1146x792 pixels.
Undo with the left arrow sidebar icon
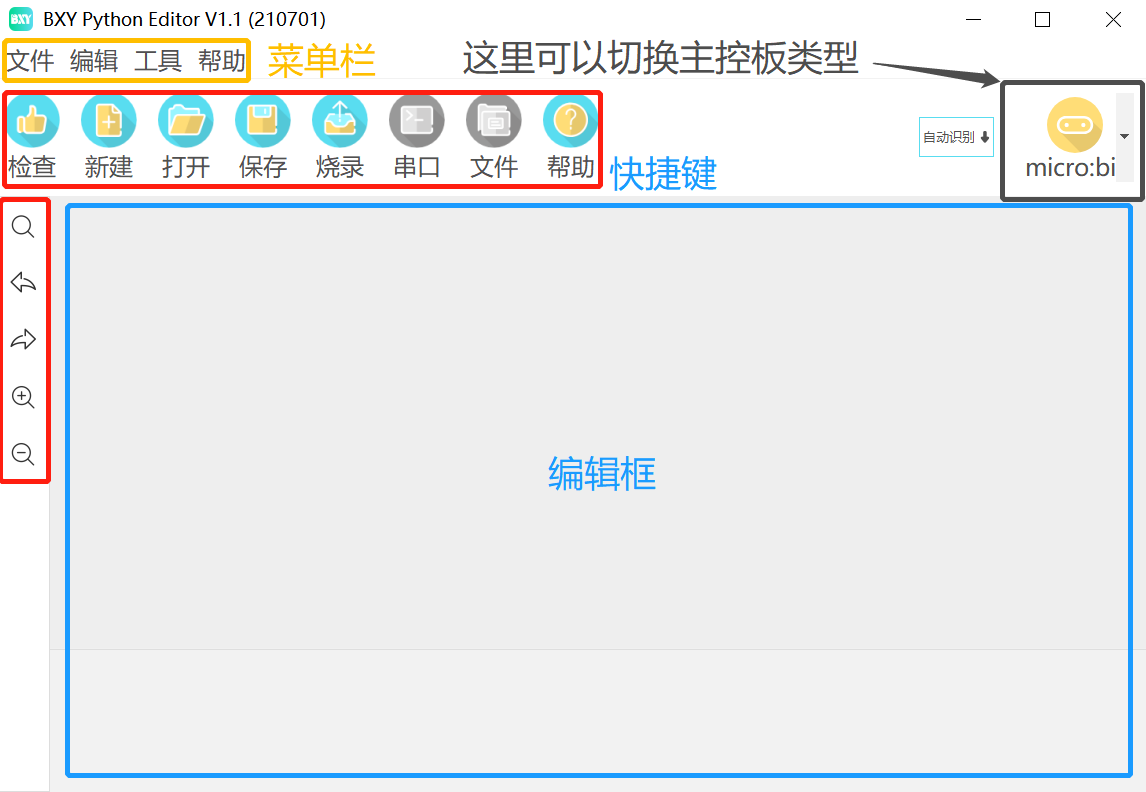[23, 284]
